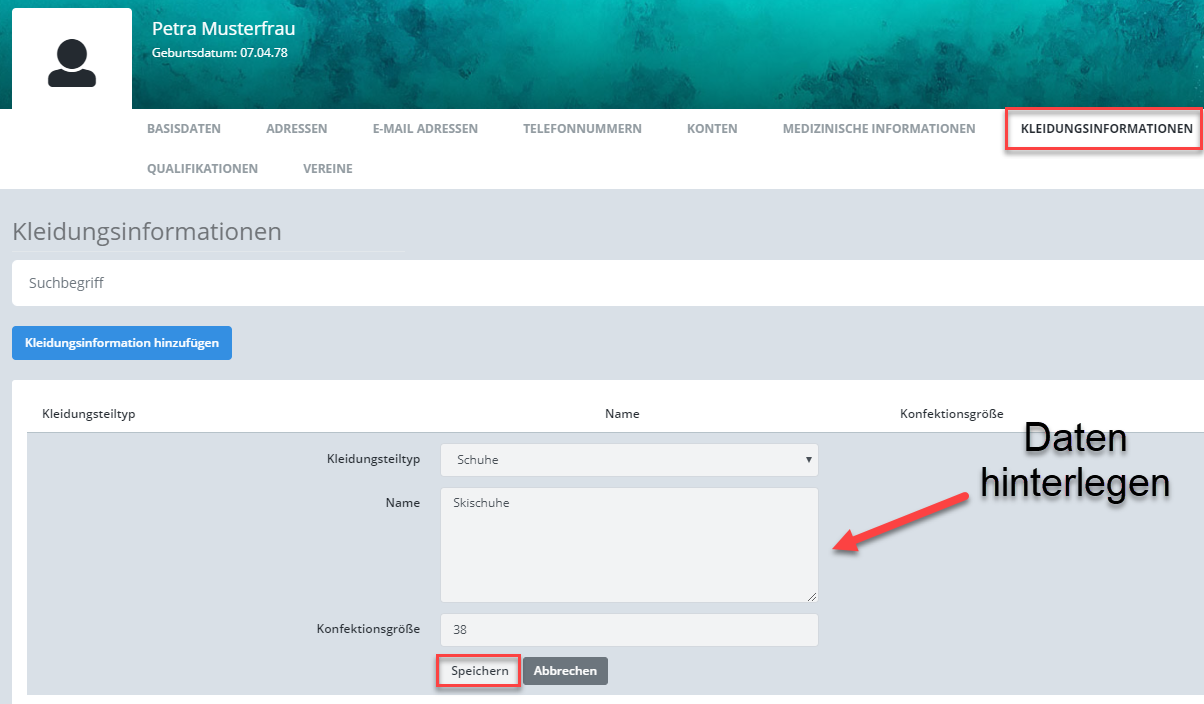Click into the Name textarea containing Skischuhe
Viewport: 1204px width, 704px height.
(629, 545)
